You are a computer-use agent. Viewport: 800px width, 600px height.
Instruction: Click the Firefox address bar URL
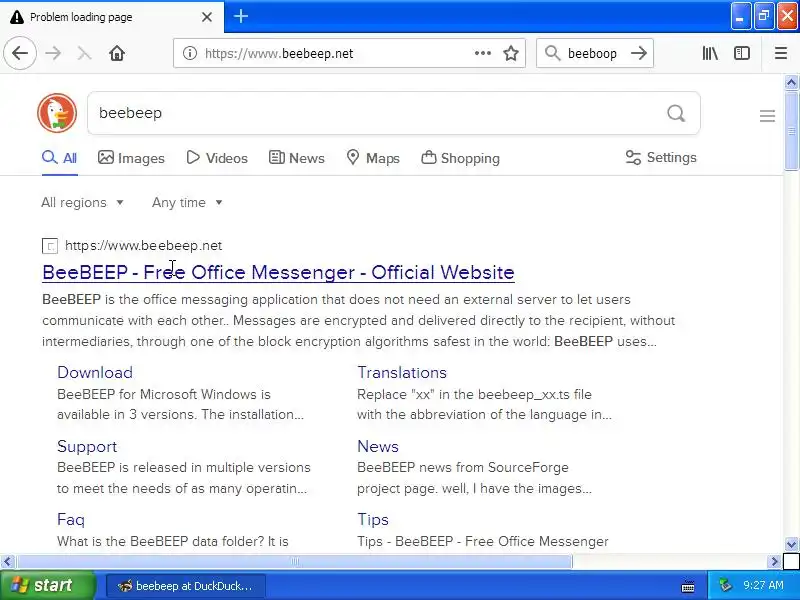click(x=279, y=53)
